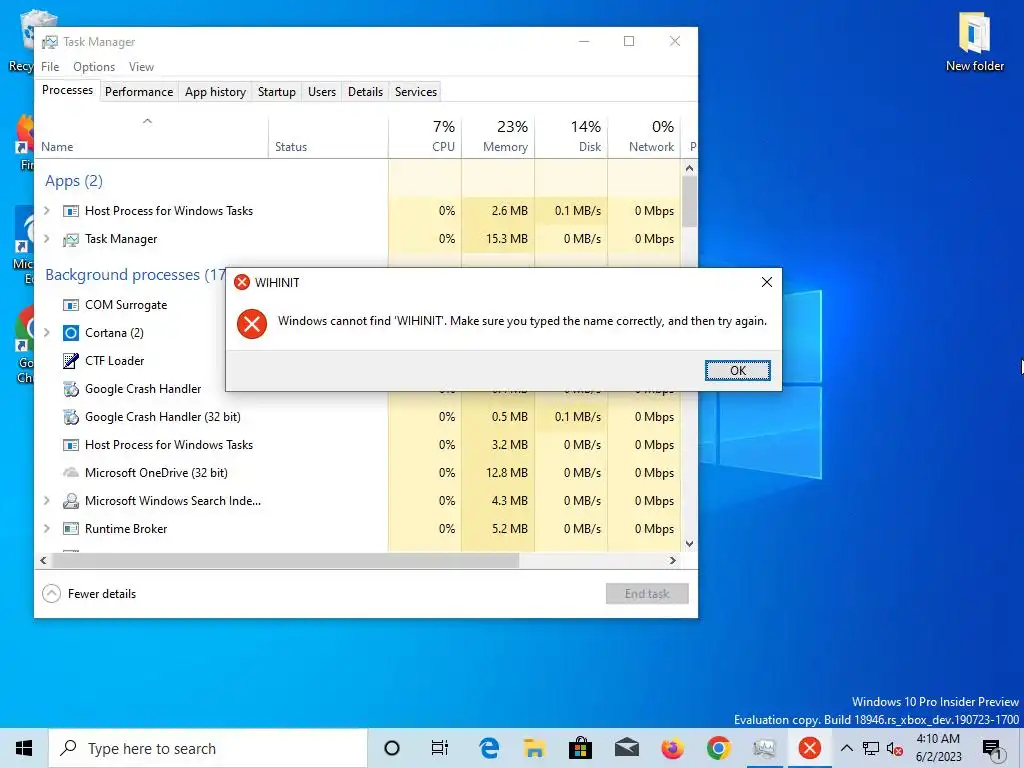Click the Google Crash Handler (32 bit) icon
The image size is (1024, 768).
point(71,417)
